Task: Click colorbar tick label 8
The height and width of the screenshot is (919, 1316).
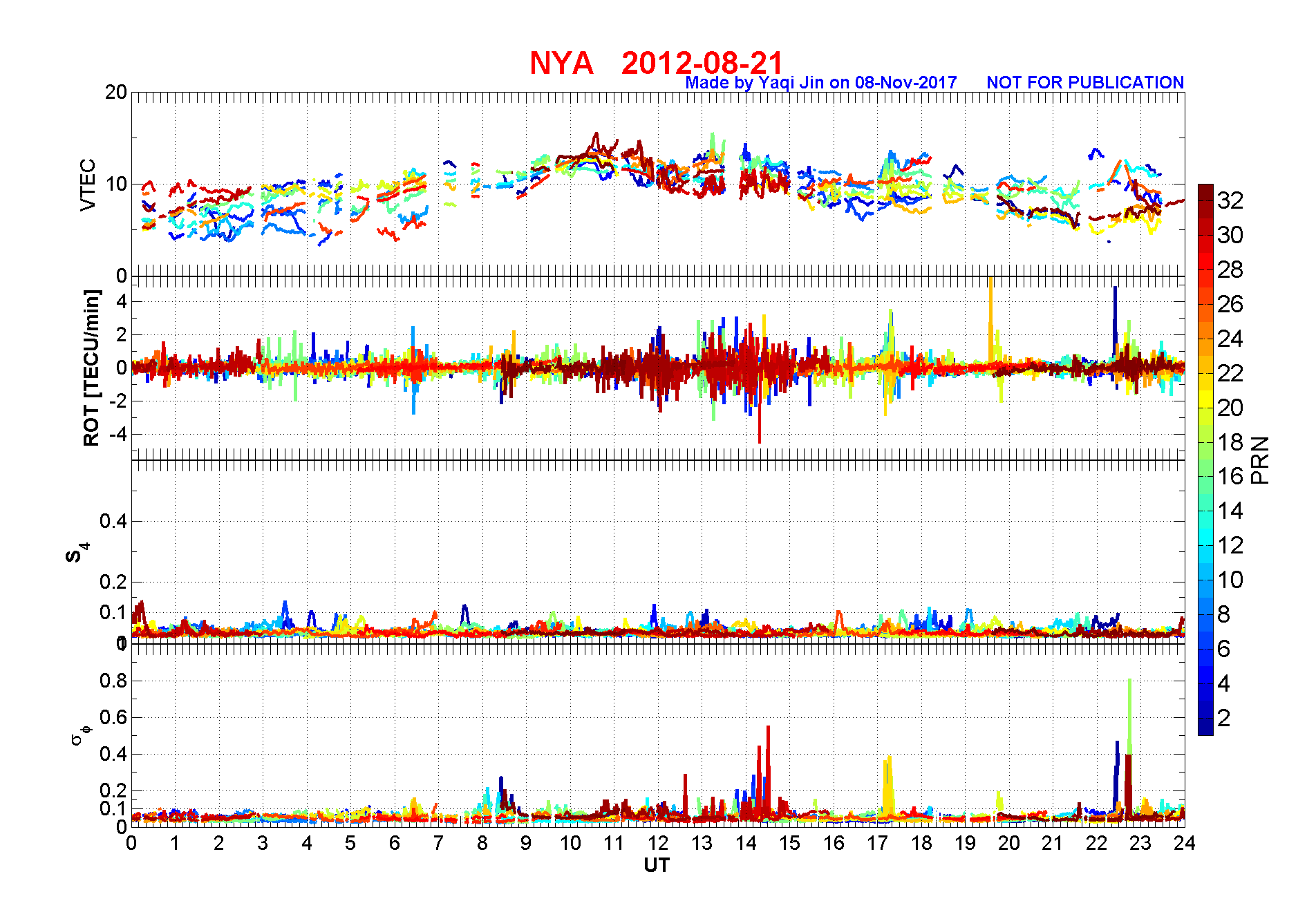Action: (x=1223, y=615)
